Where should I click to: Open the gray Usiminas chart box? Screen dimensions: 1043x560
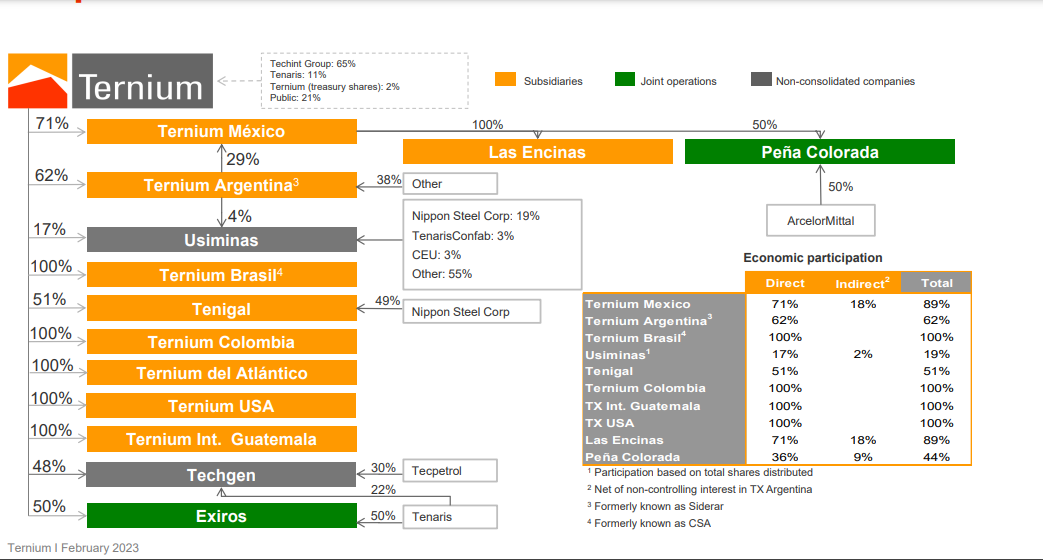[x=221, y=240]
